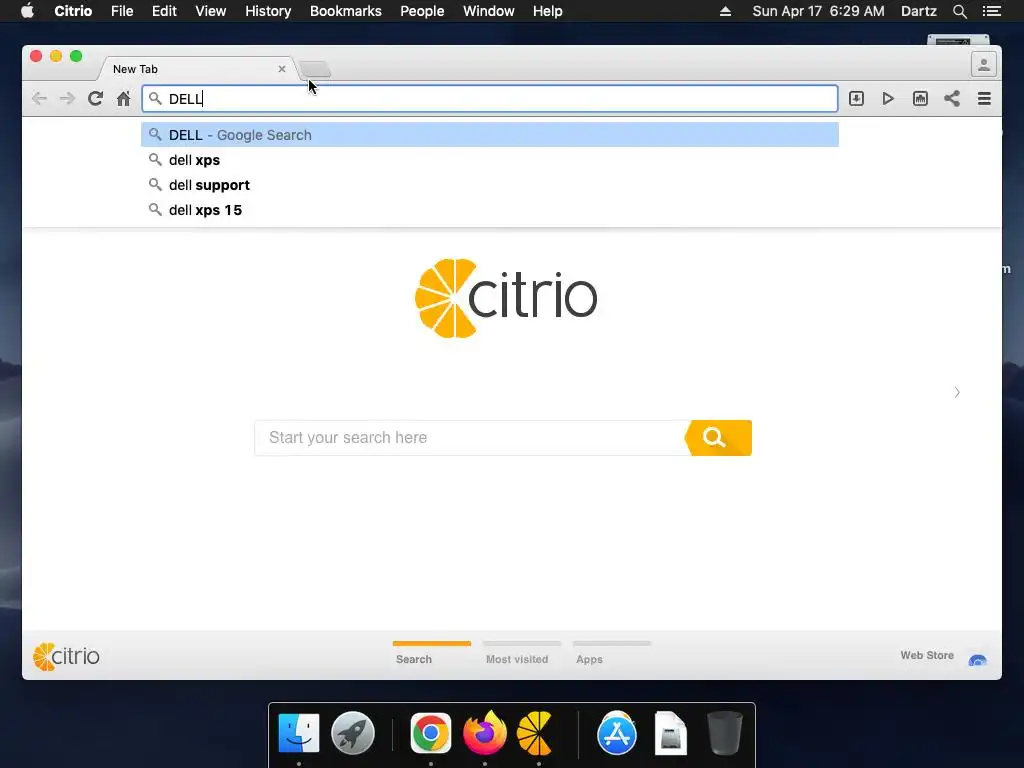Click the date and time display

coord(818,11)
